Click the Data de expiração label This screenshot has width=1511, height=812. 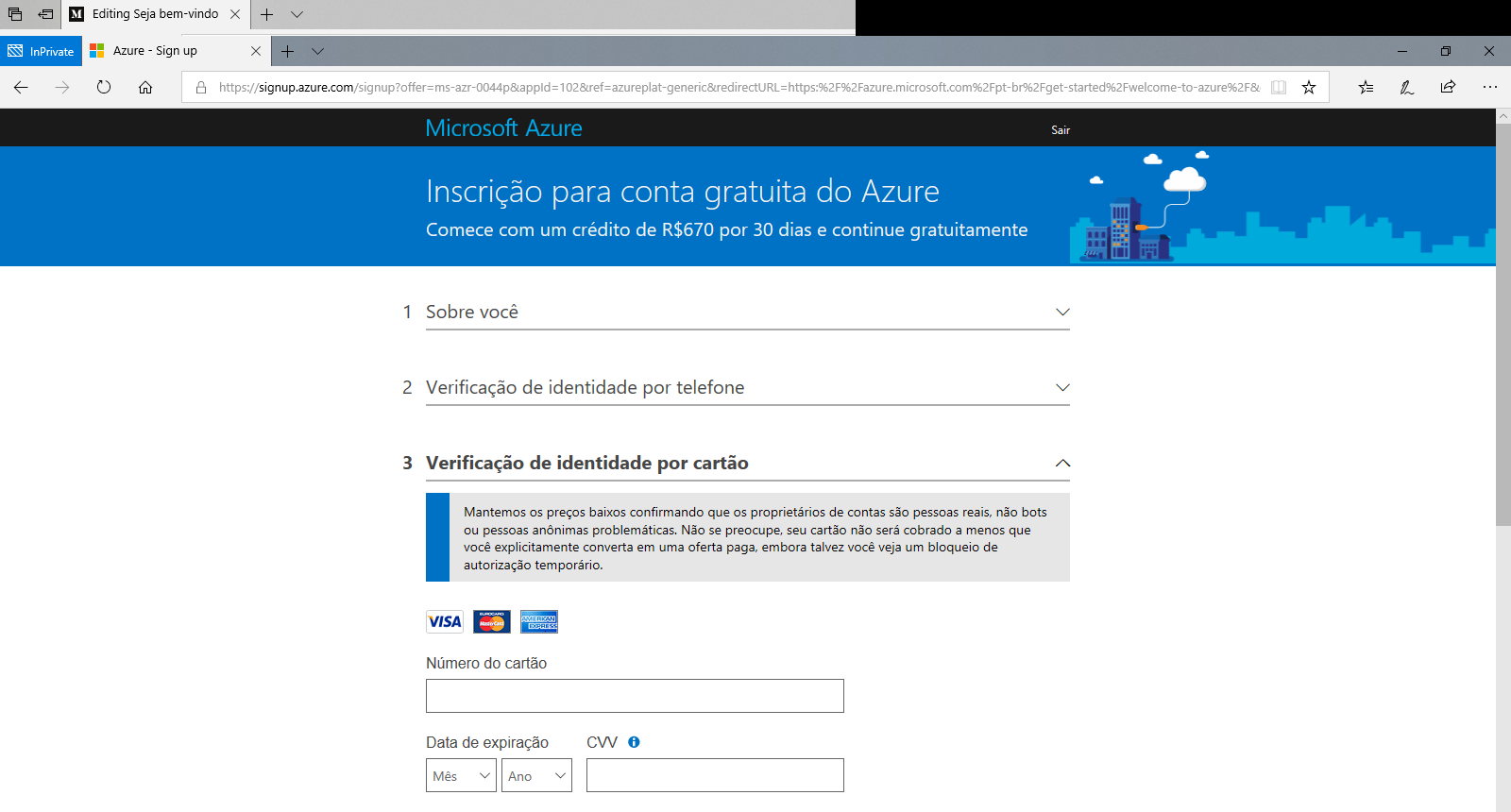(x=487, y=742)
